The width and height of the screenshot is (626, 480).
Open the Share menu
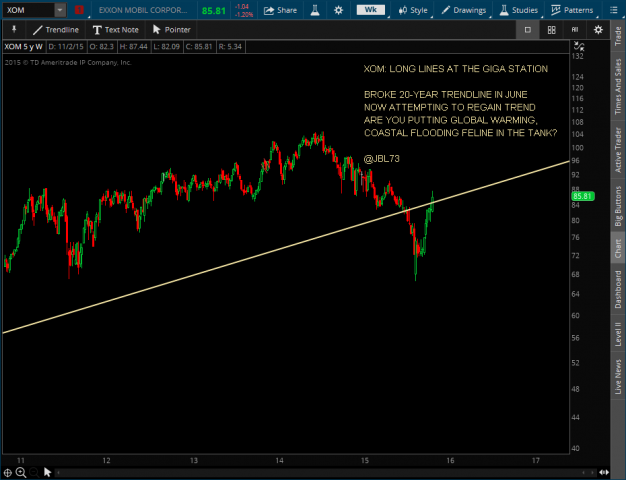280,10
